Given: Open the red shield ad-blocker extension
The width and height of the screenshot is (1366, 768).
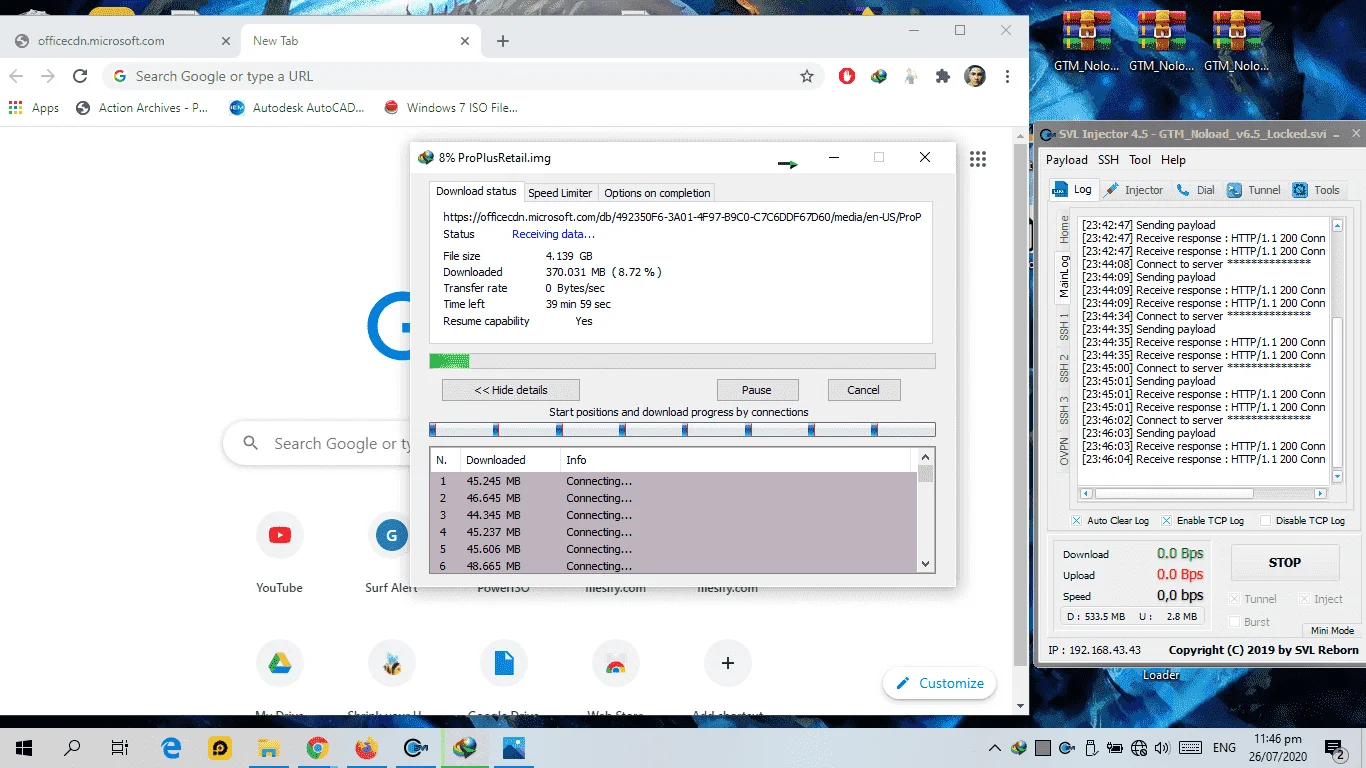Looking at the screenshot, I should click(847, 76).
